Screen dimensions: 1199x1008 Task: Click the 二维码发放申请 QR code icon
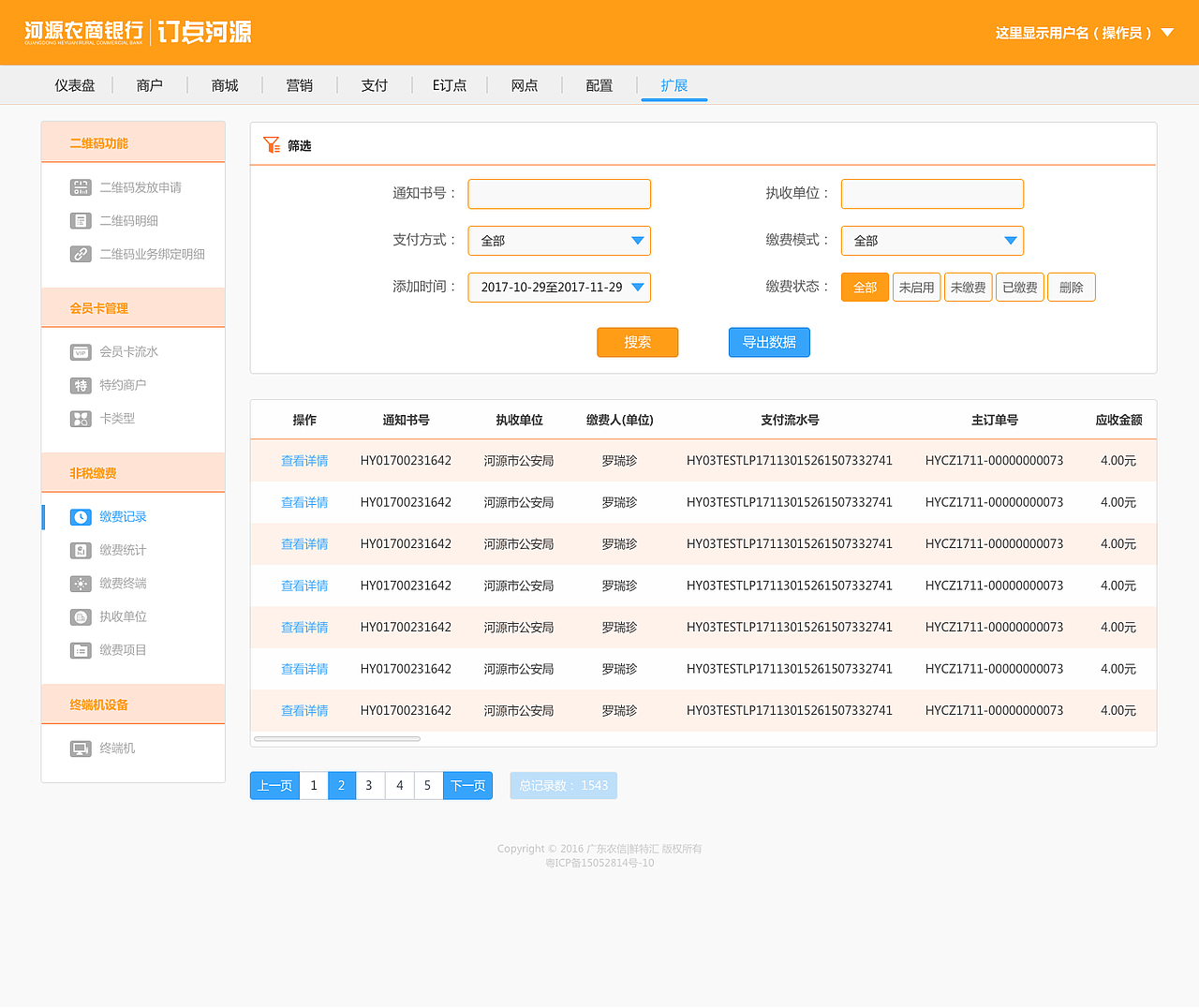(x=81, y=187)
